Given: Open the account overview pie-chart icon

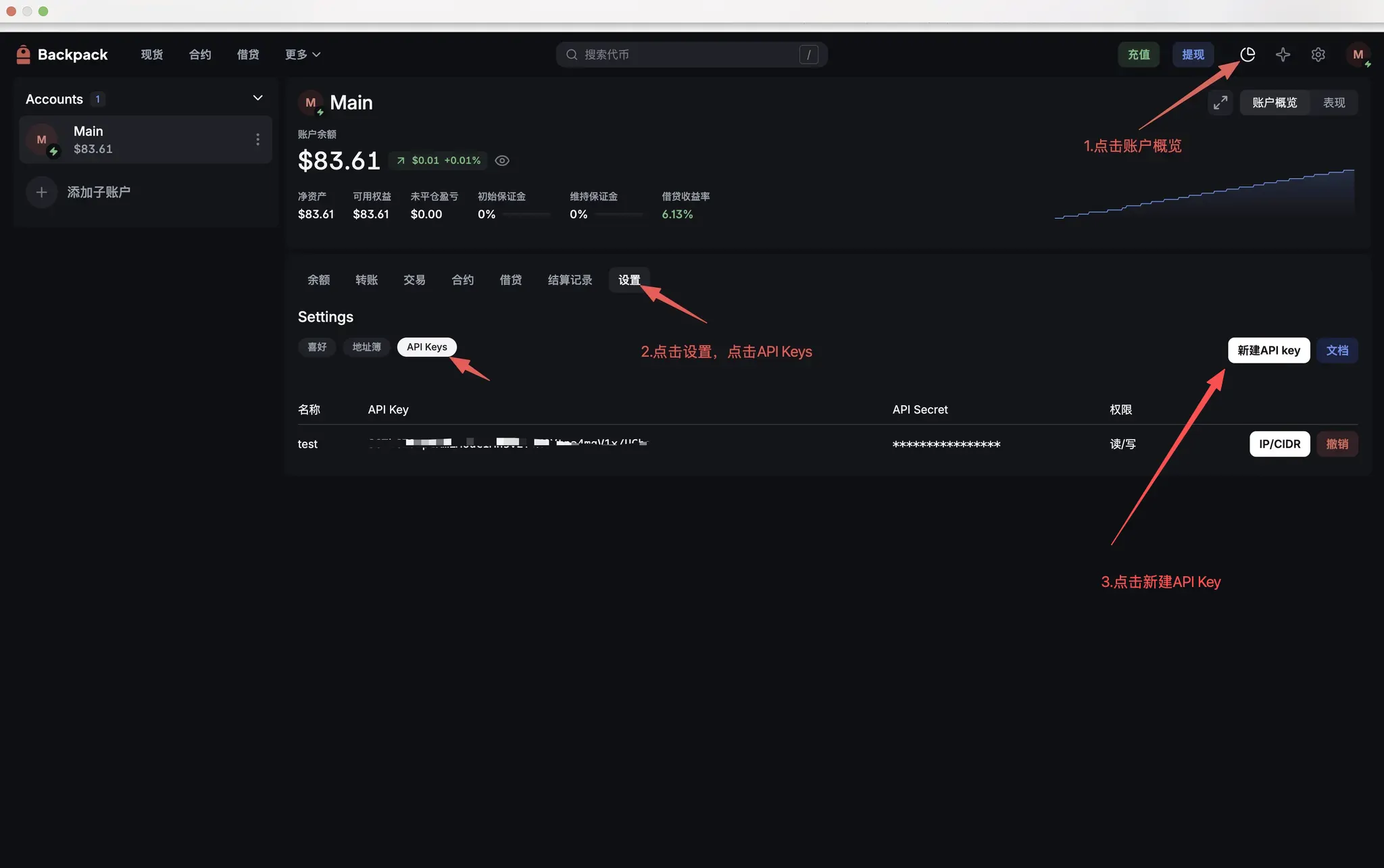Looking at the screenshot, I should (1247, 55).
